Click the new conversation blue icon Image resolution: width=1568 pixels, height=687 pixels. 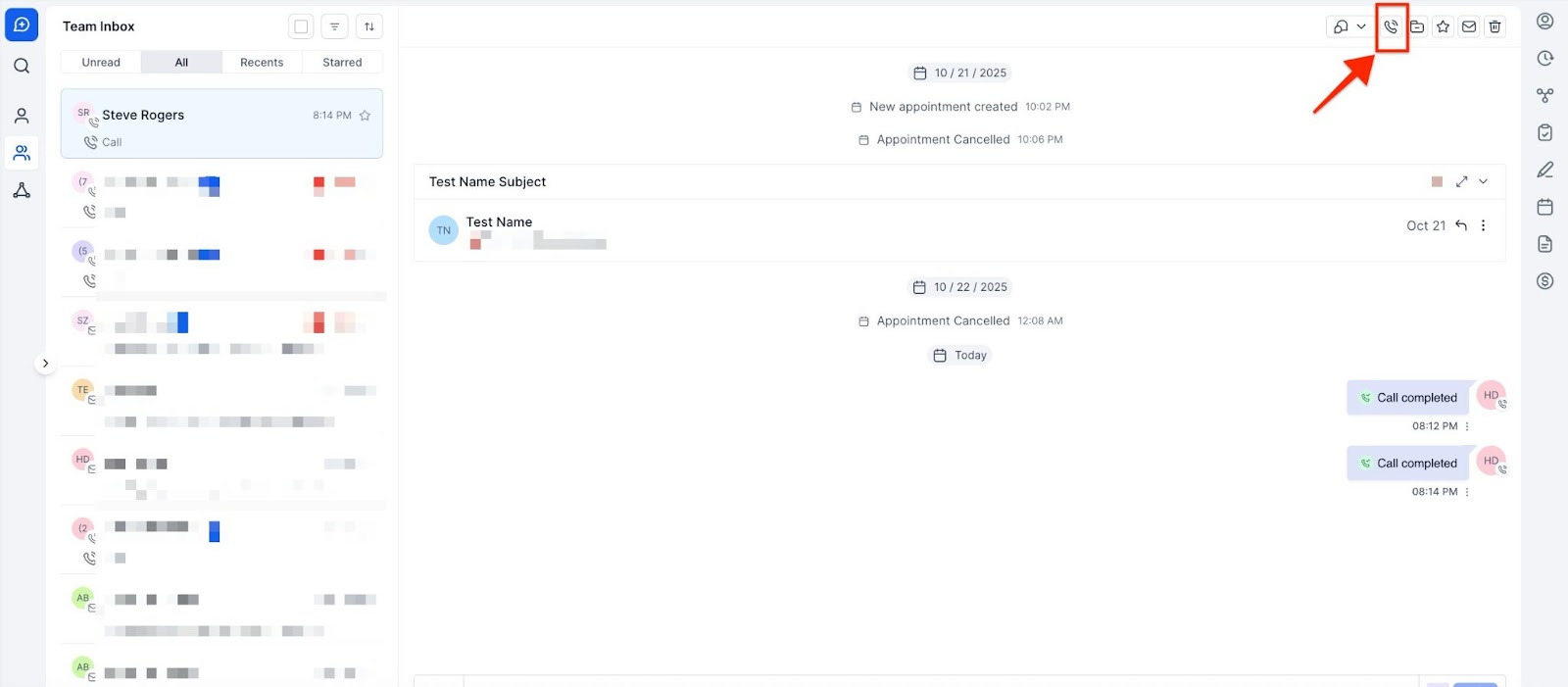pyautogui.click(x=22, y=25)
